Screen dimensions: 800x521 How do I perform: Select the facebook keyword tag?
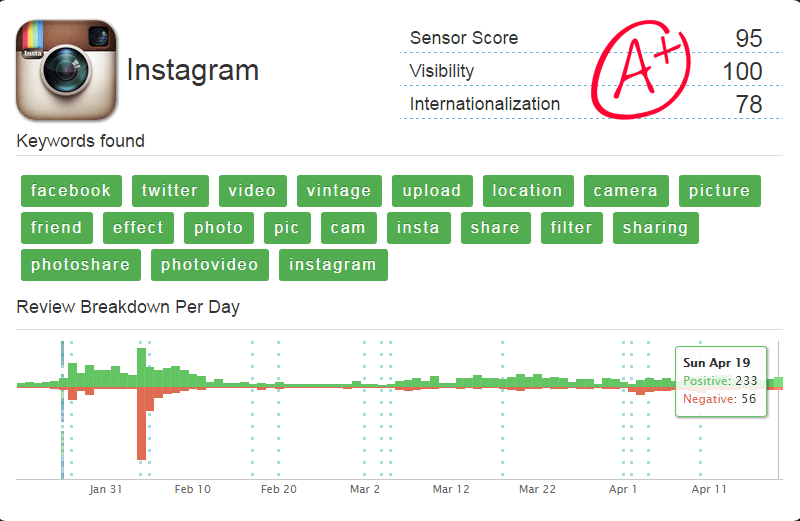tap(71, 191)
